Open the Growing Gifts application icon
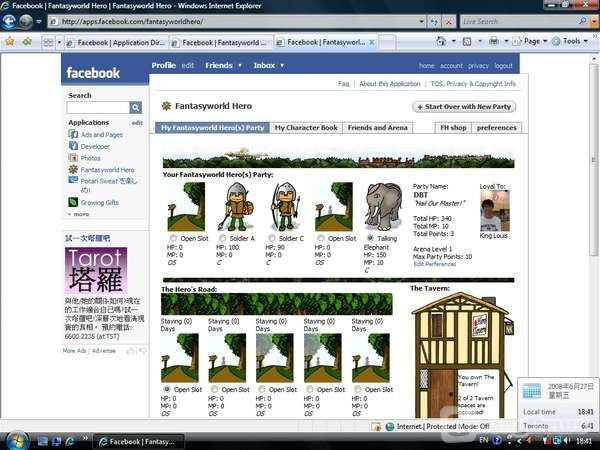 click(73, 202)
